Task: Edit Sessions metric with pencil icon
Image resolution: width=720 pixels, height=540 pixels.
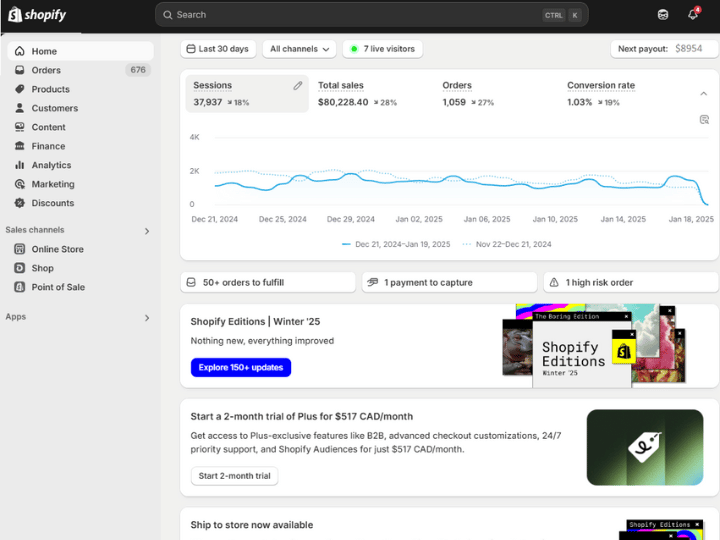Action: click(x=298, y=85)
